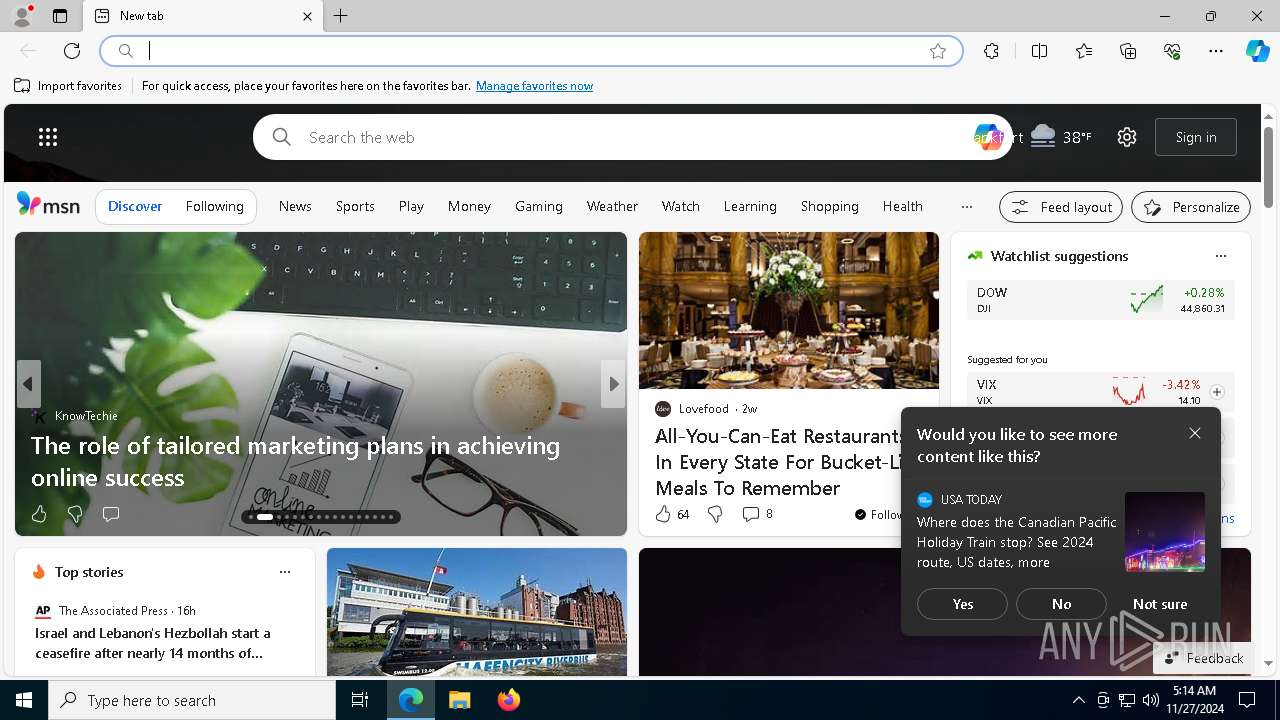This screenshot has width=1280, height=720.
Task: Dislike the KnowTechie marketing article
Action: point(74,514)
